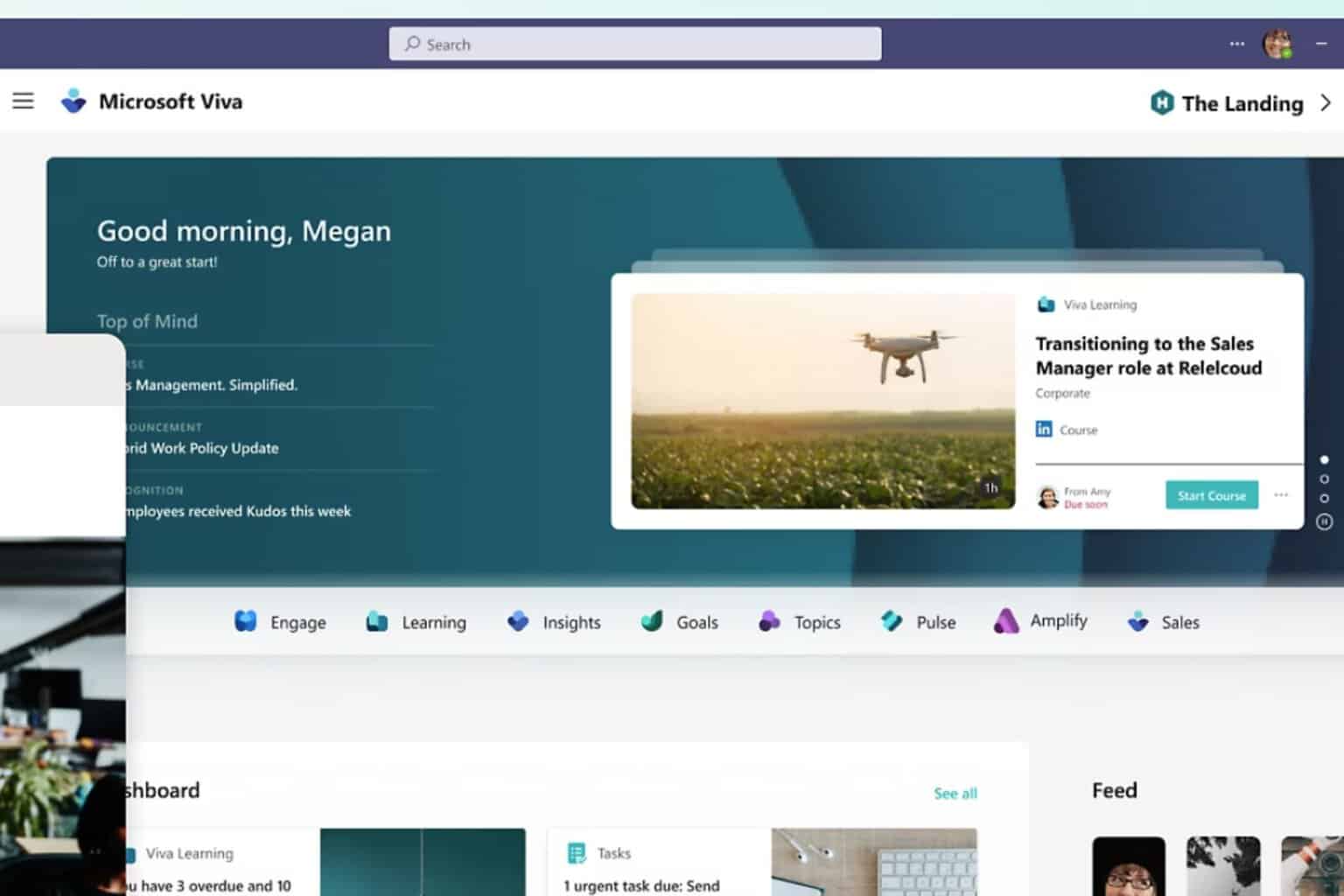Click the Tasks card icon
This screenshot has width=1344, height=896.
[577, 852]
